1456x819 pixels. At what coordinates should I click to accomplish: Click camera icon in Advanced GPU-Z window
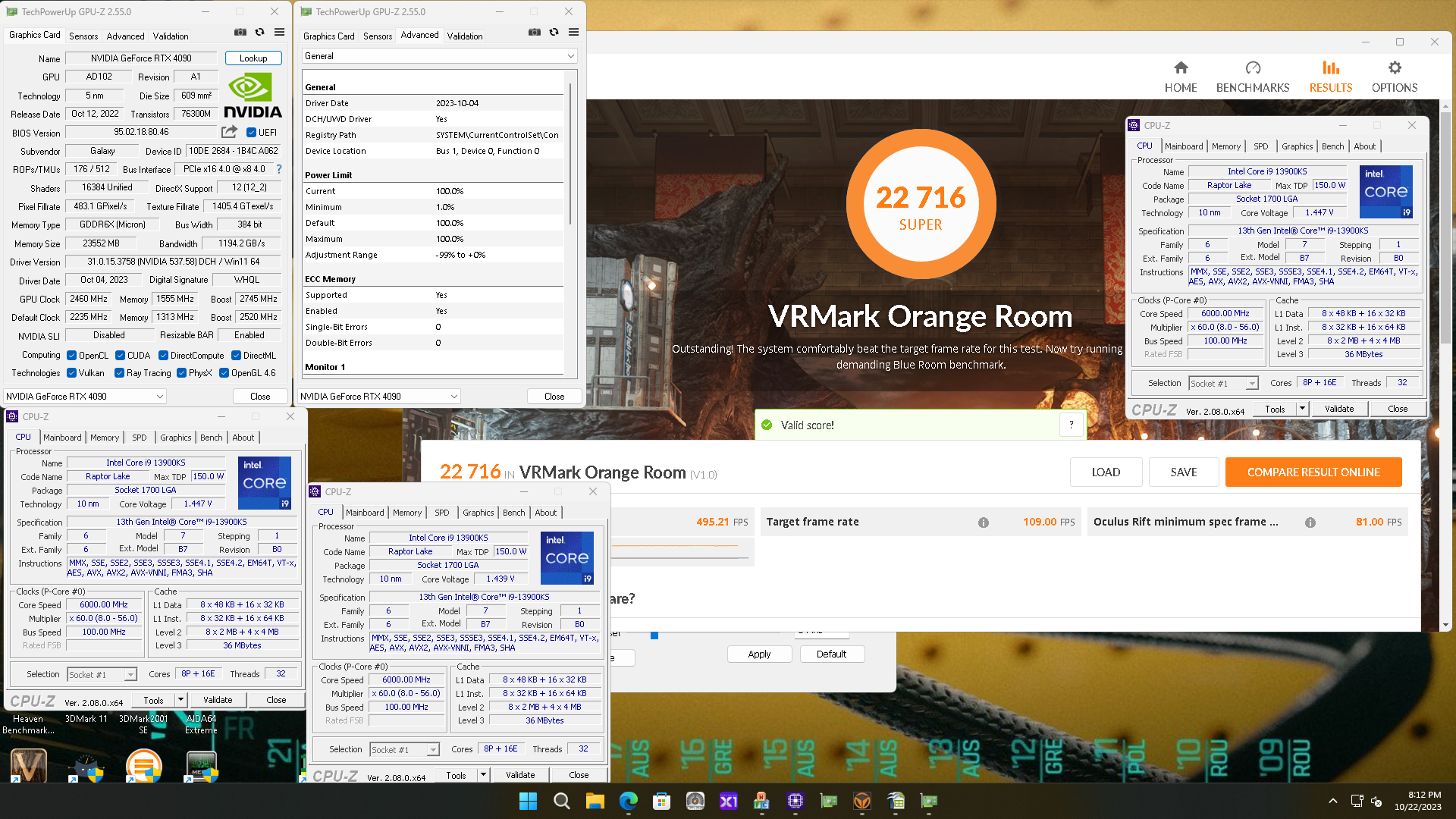click(535, 33)
